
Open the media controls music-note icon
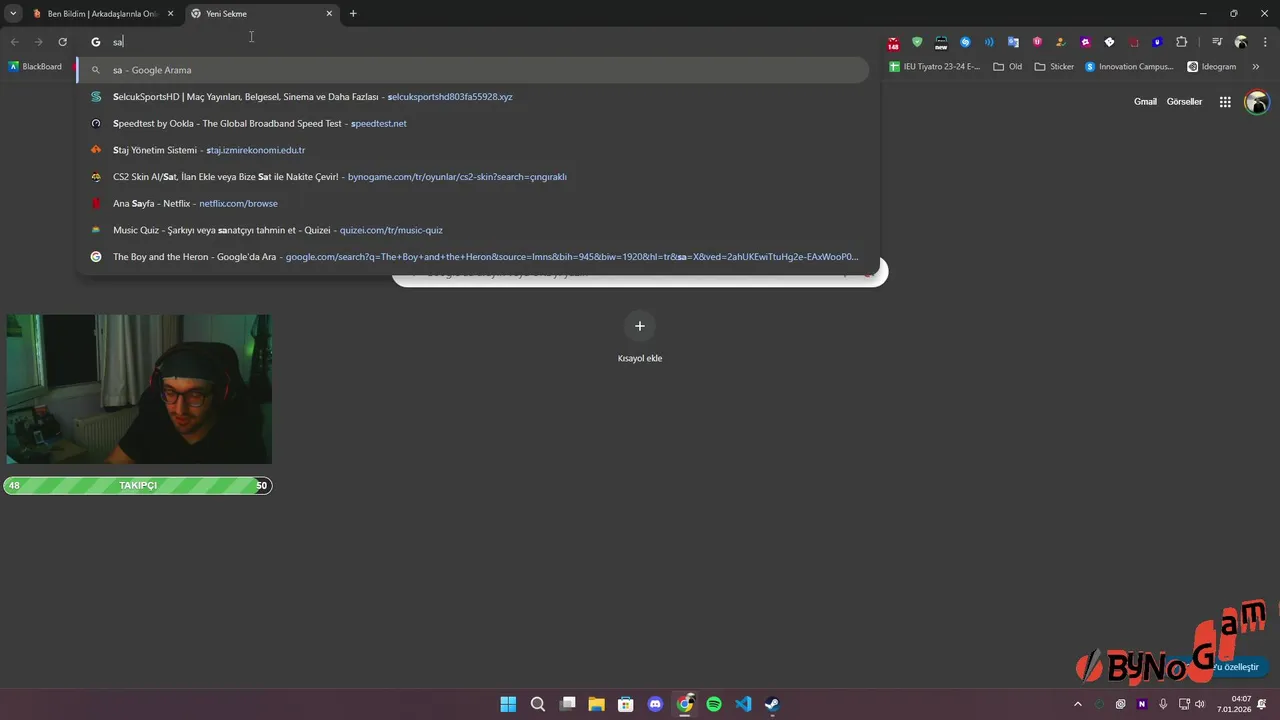click(x=1217, y=42)
